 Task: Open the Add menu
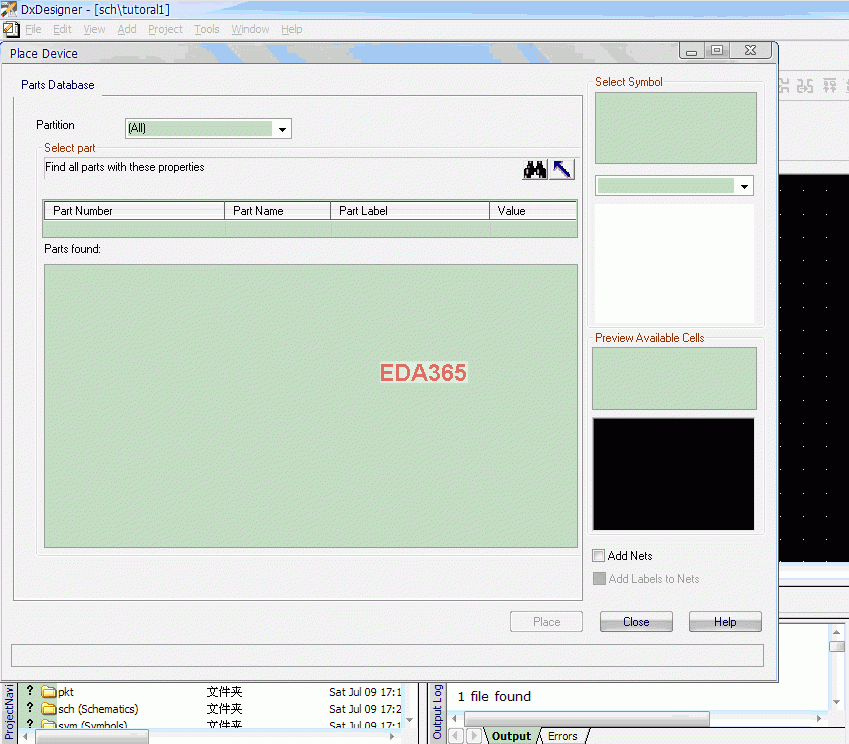pyautogui.click(x=127, y=29)
